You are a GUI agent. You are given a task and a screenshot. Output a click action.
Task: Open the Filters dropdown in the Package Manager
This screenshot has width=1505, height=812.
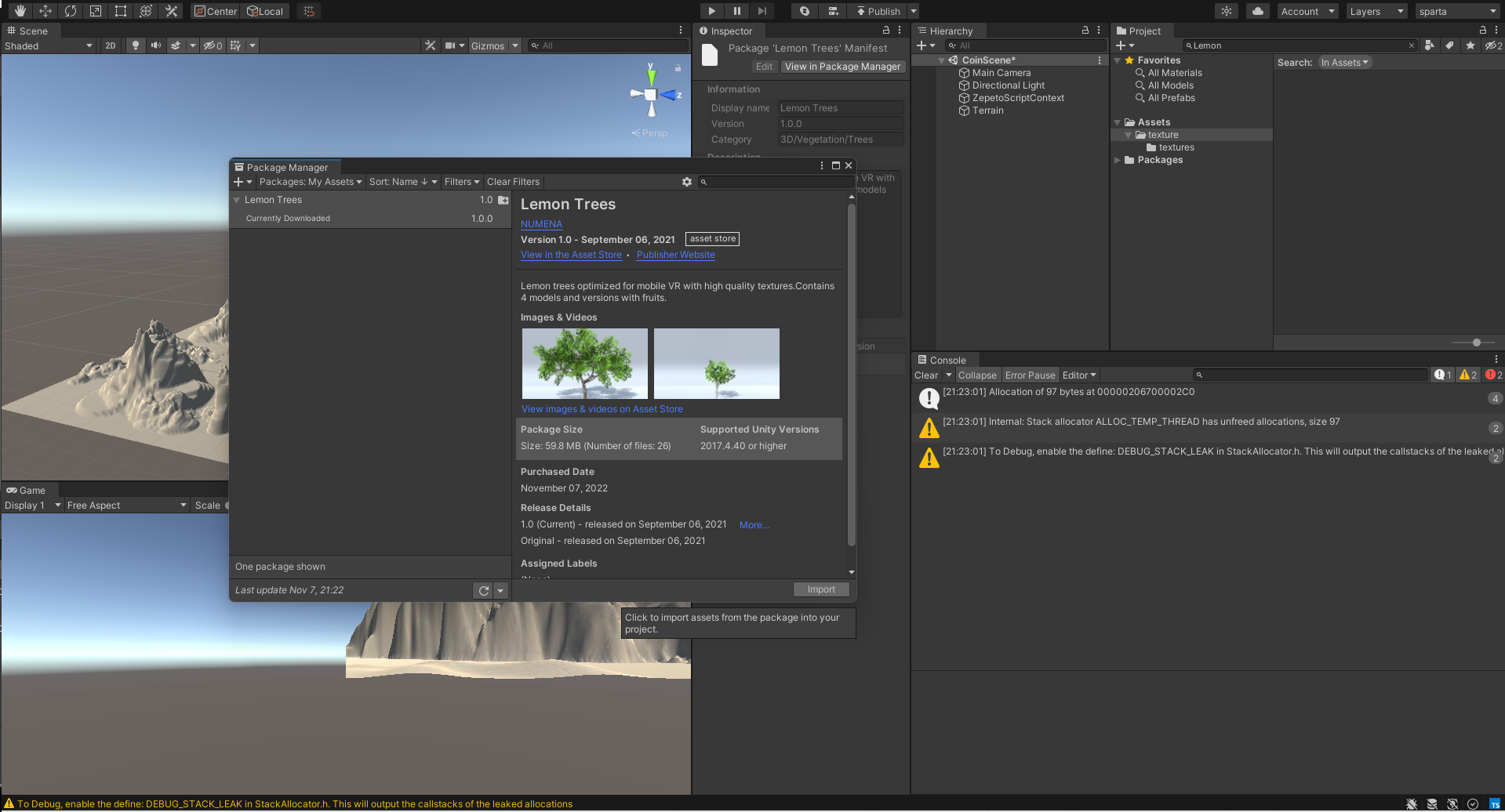462,182
